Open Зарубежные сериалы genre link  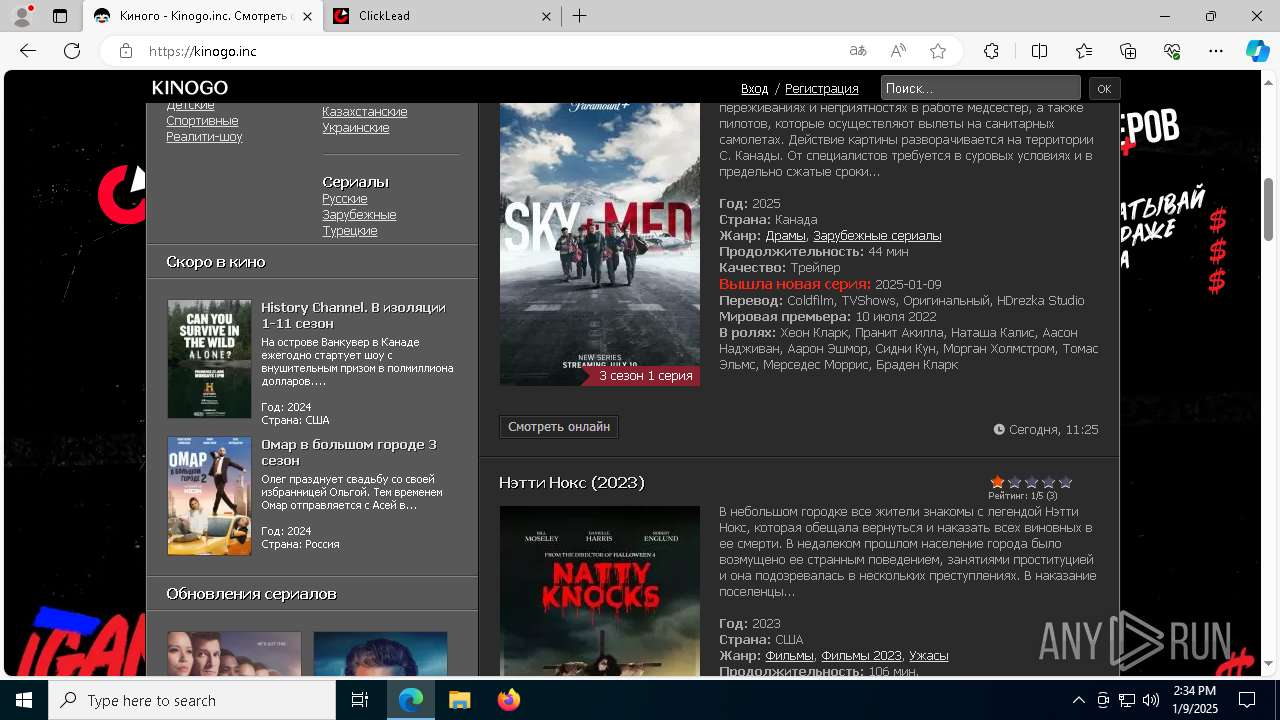pyautogui.click(x=877, y=236)
